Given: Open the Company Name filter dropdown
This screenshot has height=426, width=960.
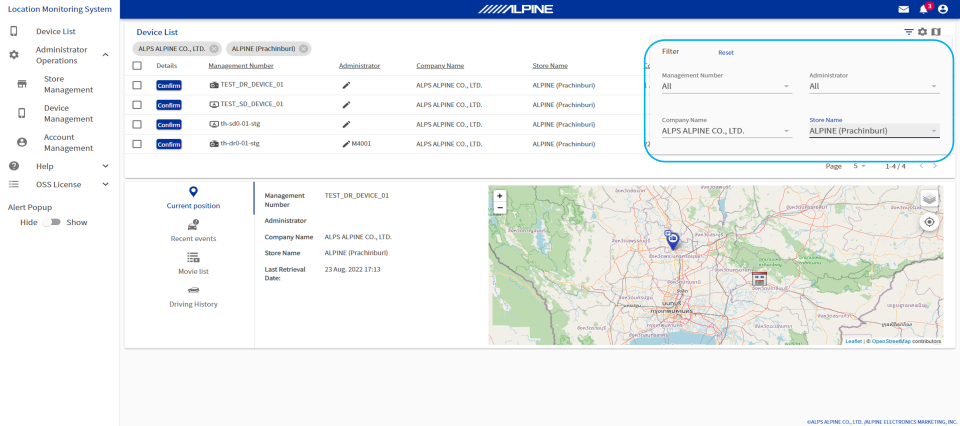Looking at the screenshot, I should 727,130.
